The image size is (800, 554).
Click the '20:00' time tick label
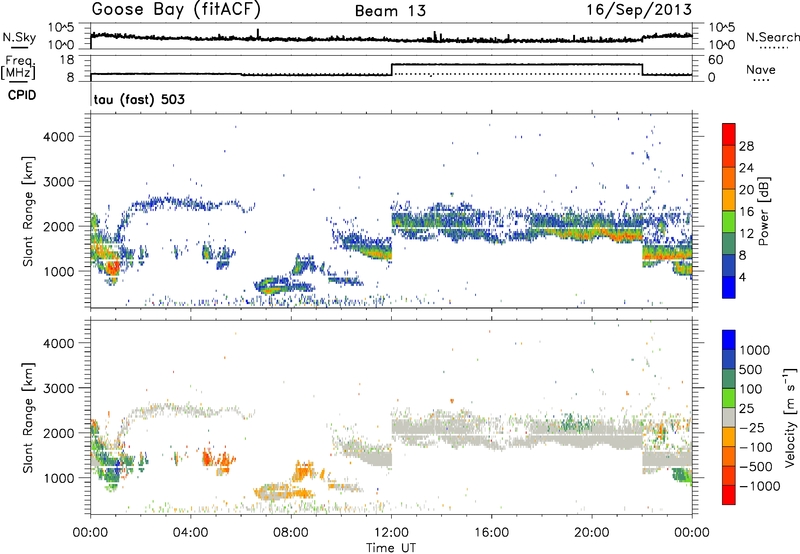(592, 533)
